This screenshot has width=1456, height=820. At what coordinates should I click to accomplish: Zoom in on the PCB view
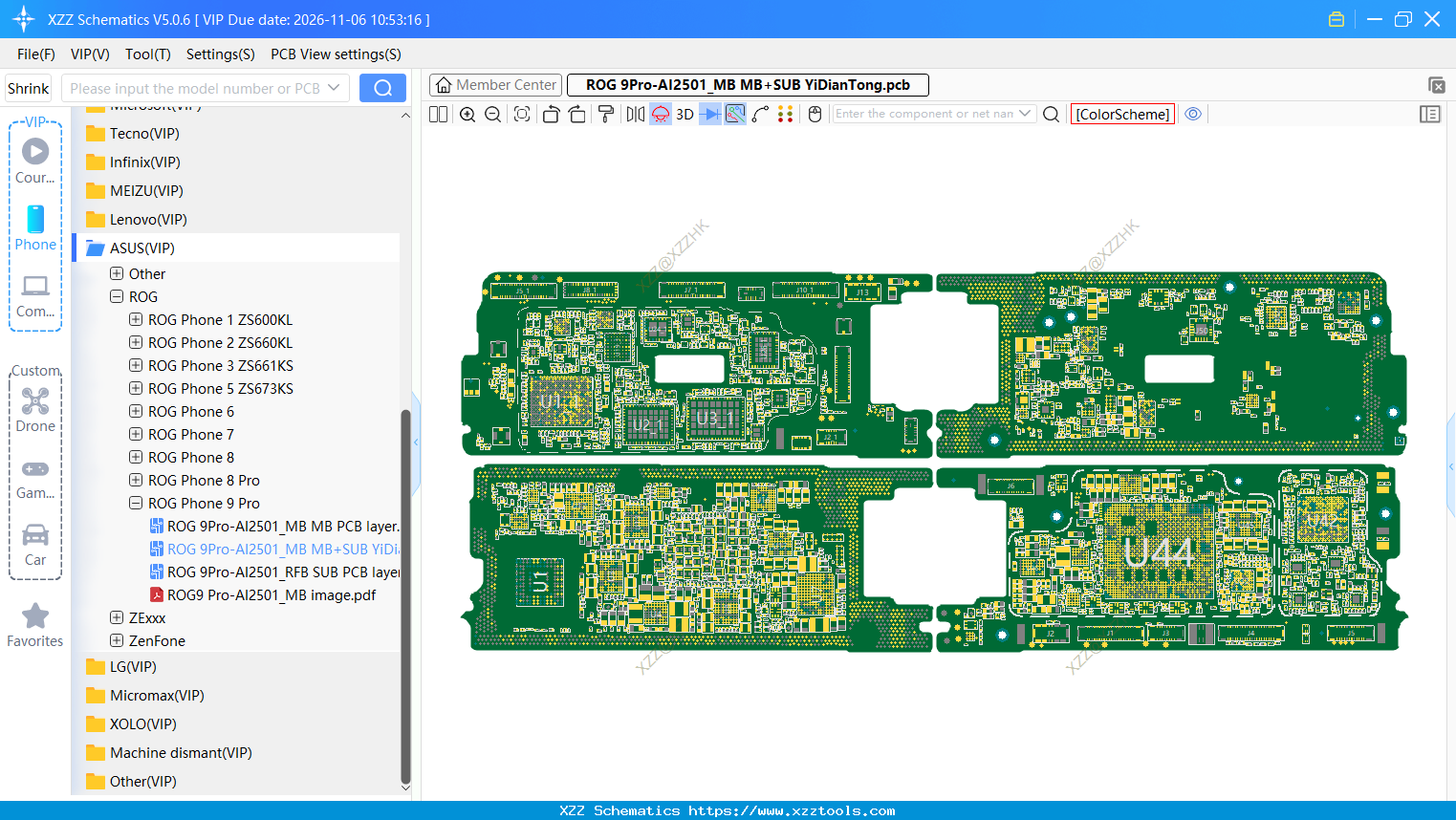pos(467,114)
